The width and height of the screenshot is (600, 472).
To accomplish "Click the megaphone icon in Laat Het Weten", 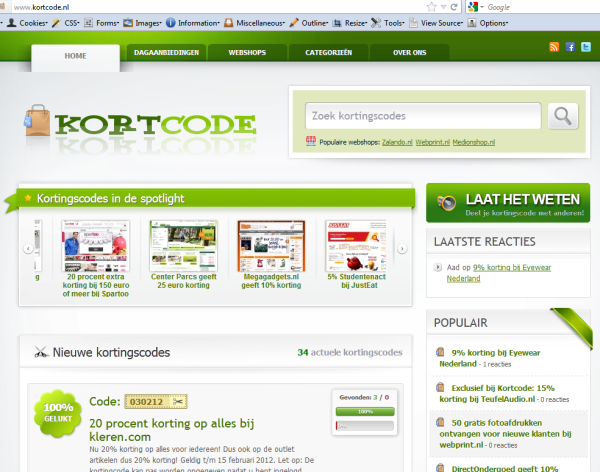I will click(447, 203).
